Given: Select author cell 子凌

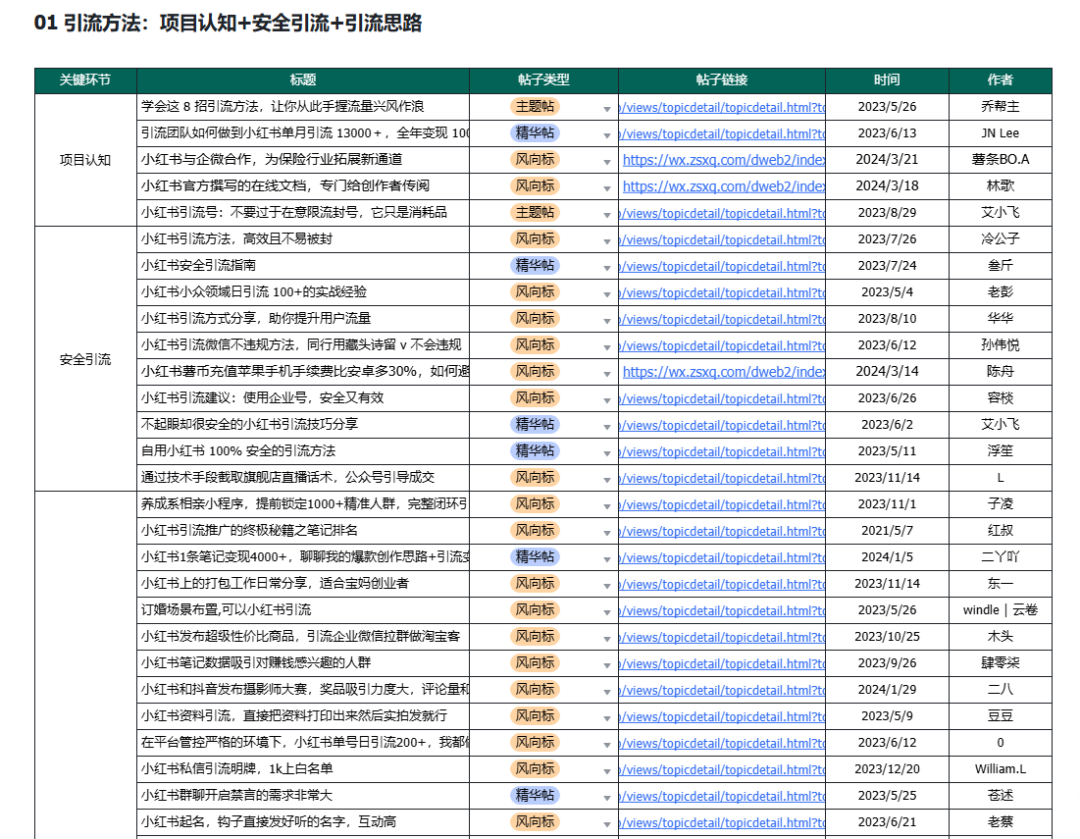Looking at the screenshot, I should pyautogui.click(x=1000, y=504).
